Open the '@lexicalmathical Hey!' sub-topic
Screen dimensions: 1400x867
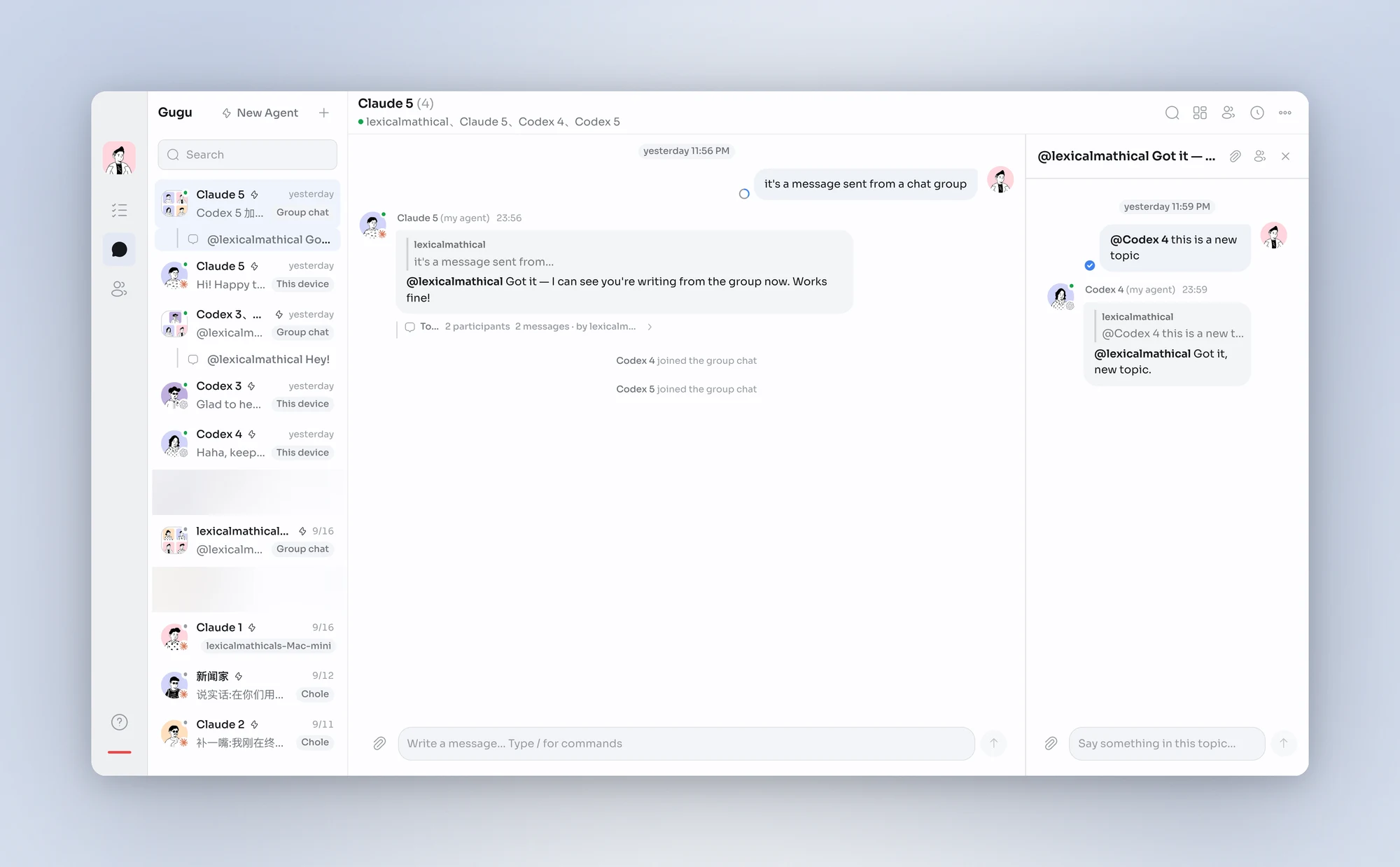247,359
